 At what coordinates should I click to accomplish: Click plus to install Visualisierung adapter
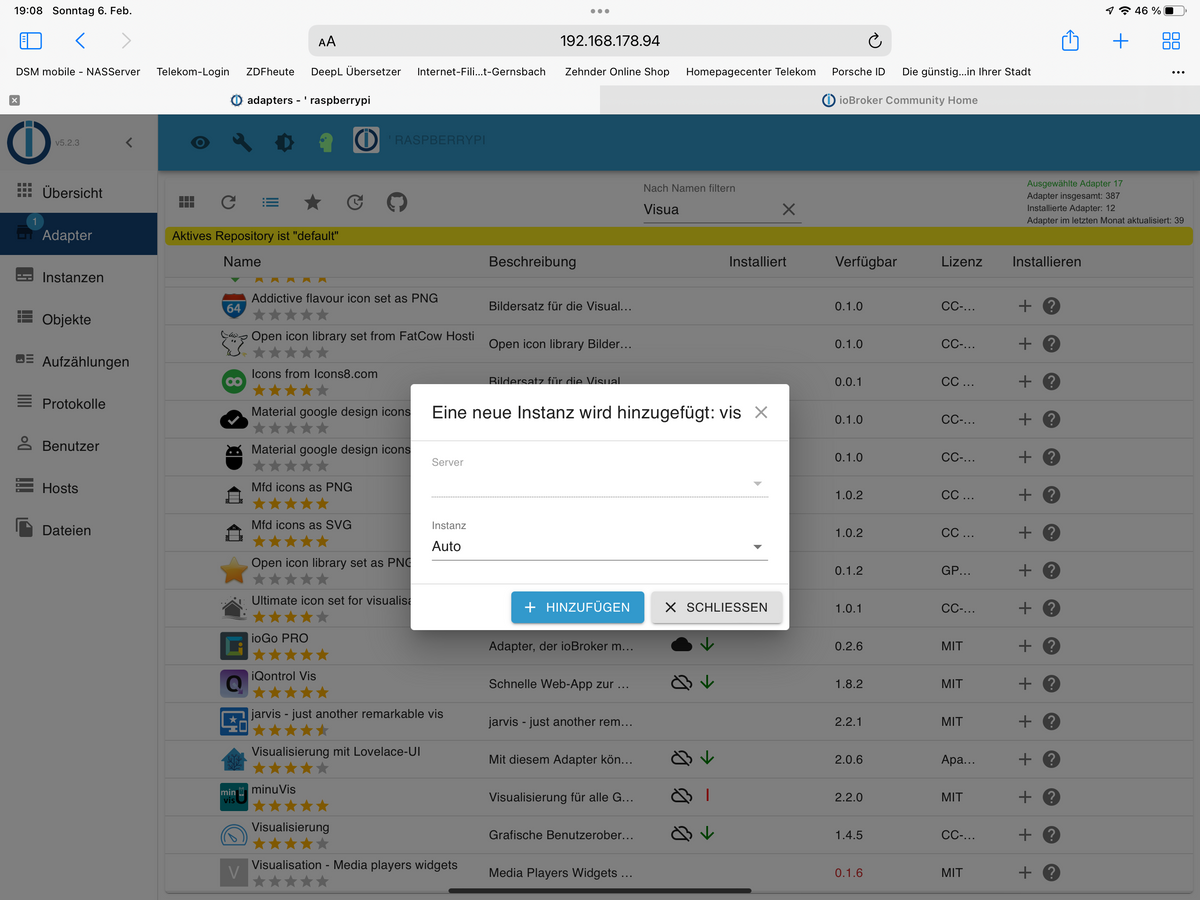tap(1024, 835)
